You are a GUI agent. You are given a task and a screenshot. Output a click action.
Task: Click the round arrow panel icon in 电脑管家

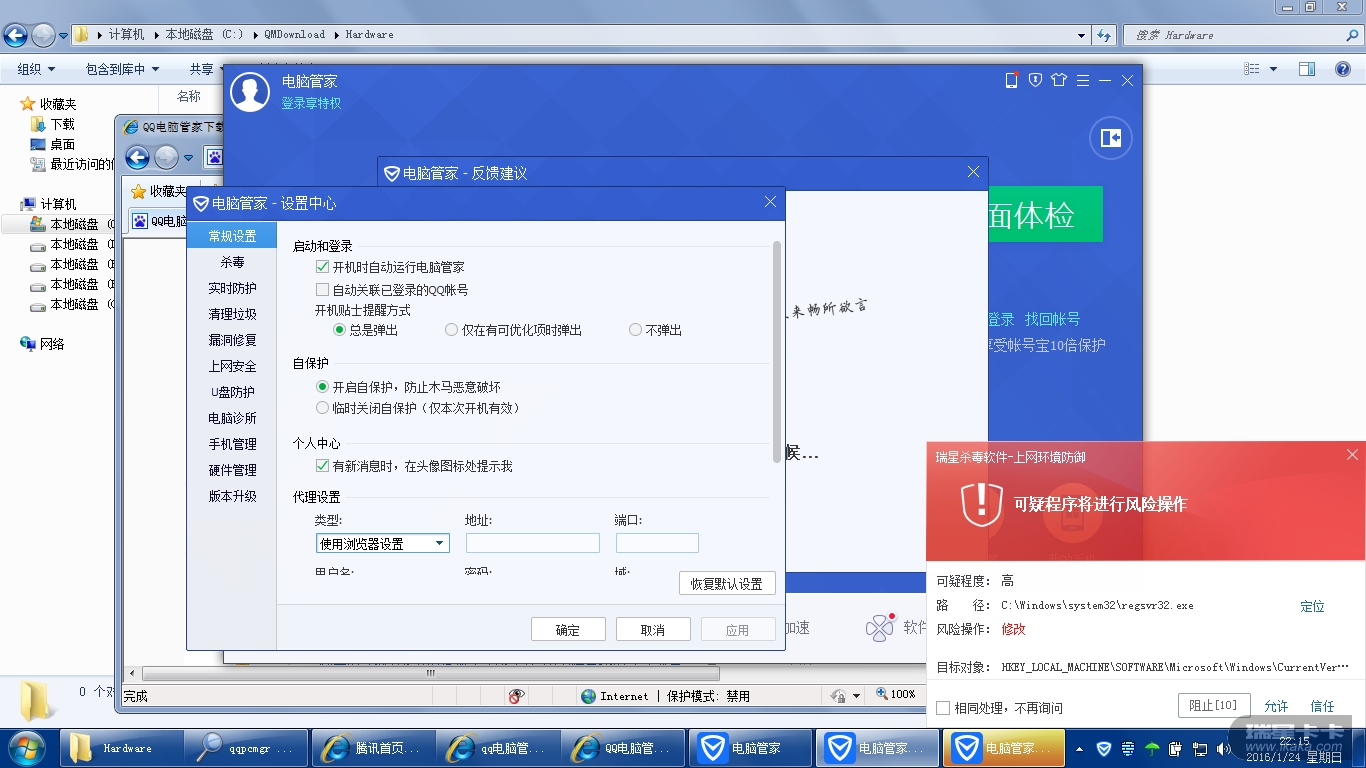coord(1110,138)
